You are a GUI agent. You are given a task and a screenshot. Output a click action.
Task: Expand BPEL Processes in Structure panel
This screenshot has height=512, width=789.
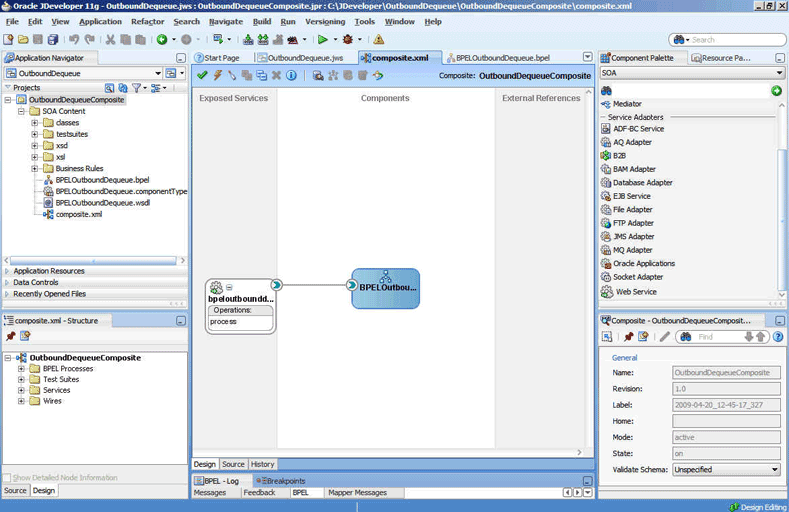click(x=21, y=369)
